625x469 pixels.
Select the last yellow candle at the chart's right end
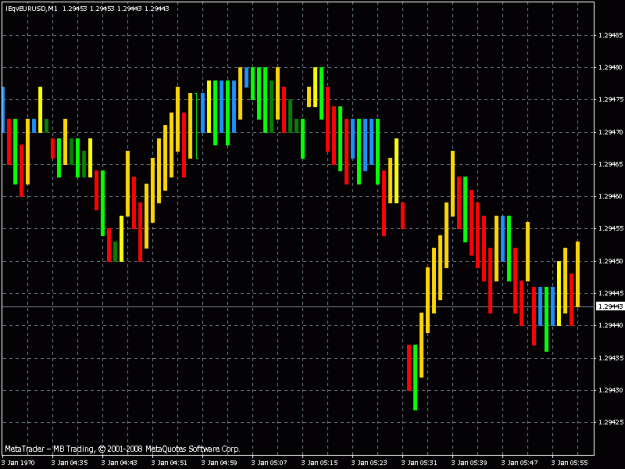[578, 274]
